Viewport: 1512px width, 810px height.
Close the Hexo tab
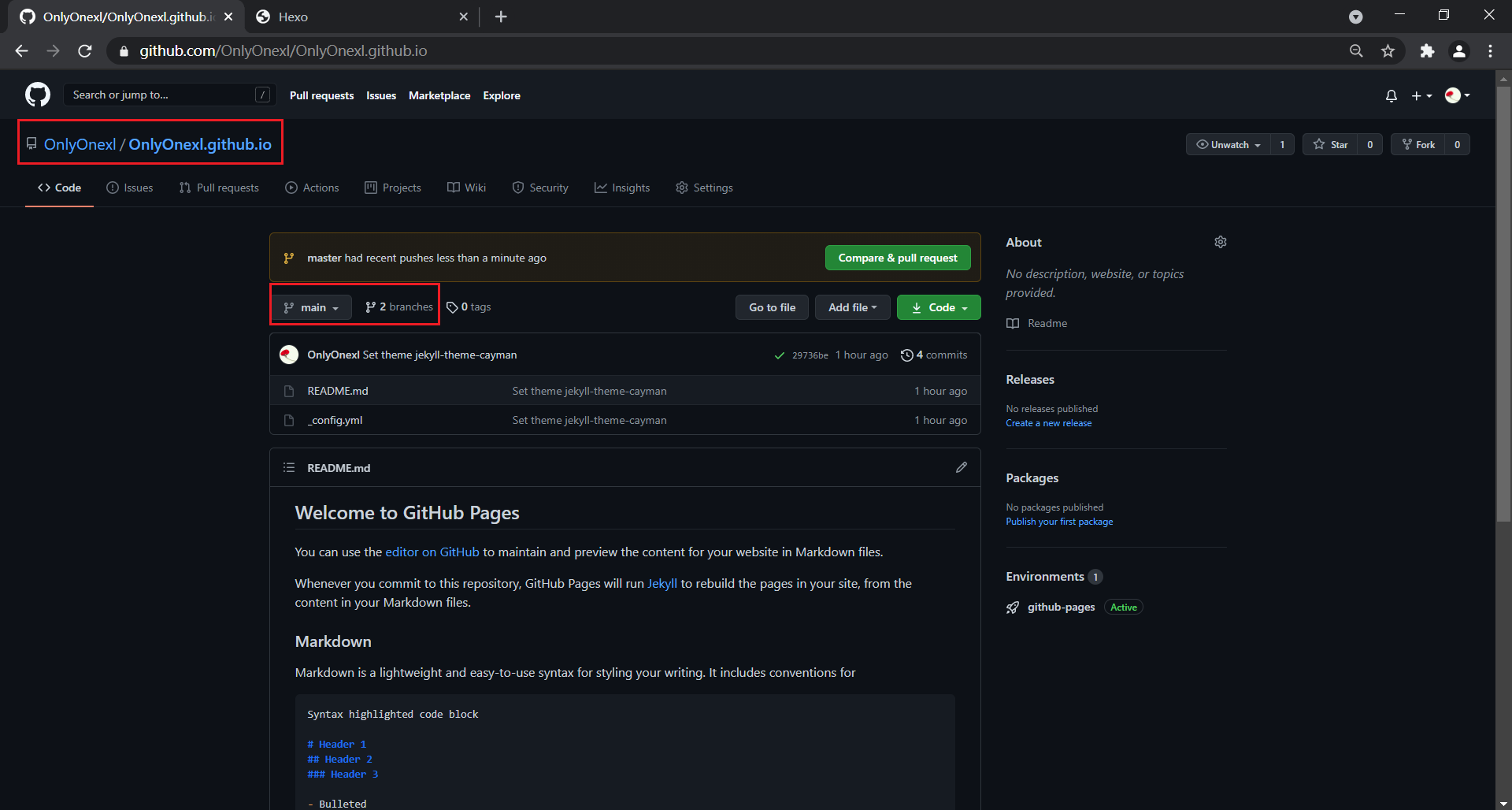click(x=464, y=17)
